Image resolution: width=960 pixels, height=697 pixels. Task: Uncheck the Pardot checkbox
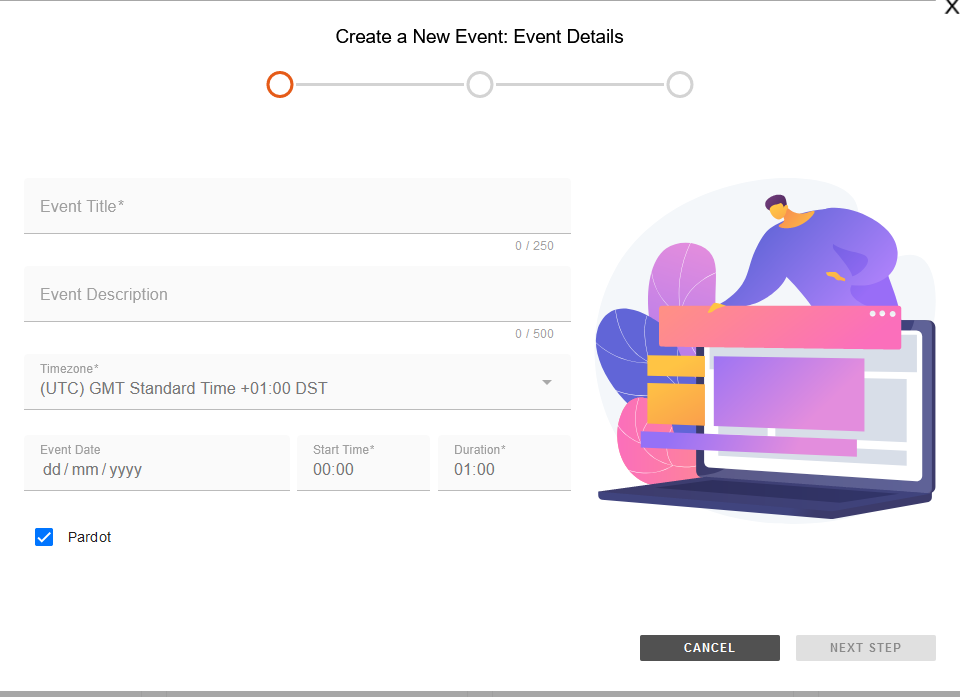(44, 537)
